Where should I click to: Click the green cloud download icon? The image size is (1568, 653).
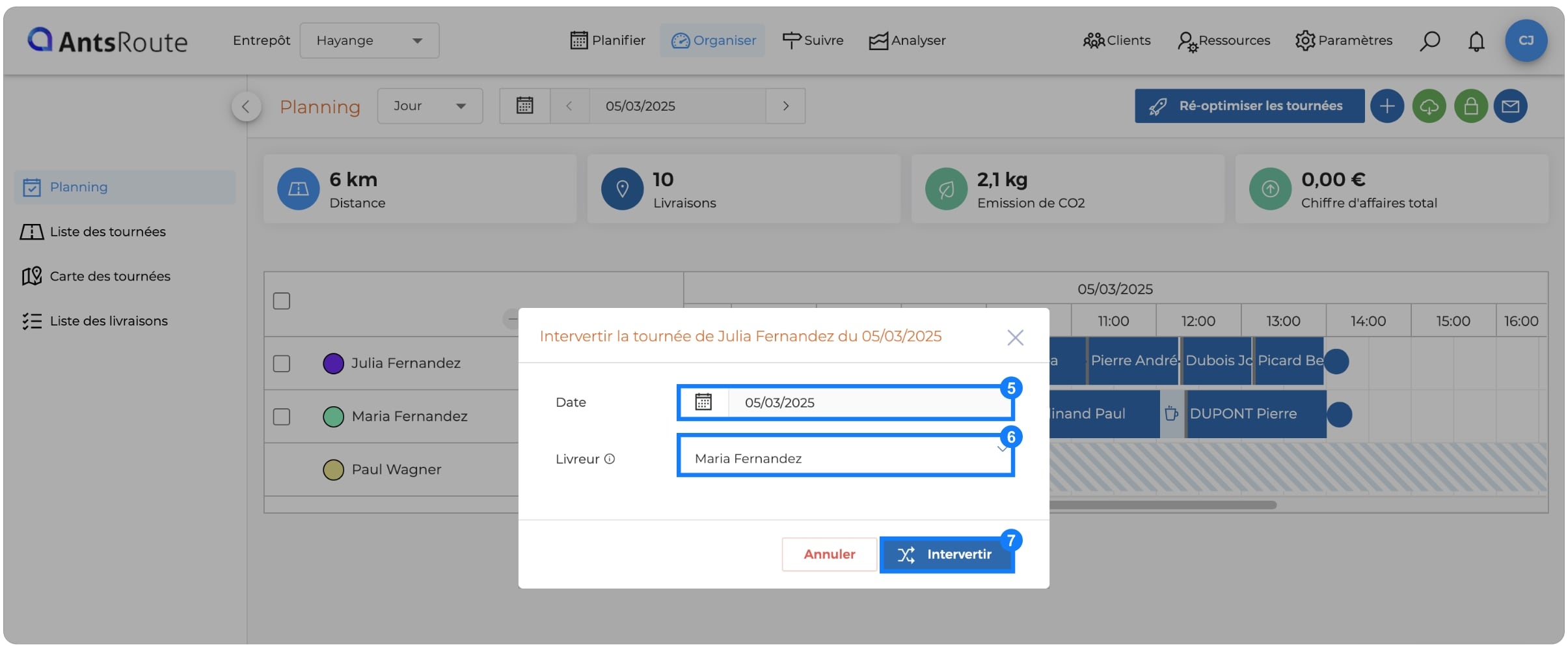pyautogui.click(x=1429, y=106)
